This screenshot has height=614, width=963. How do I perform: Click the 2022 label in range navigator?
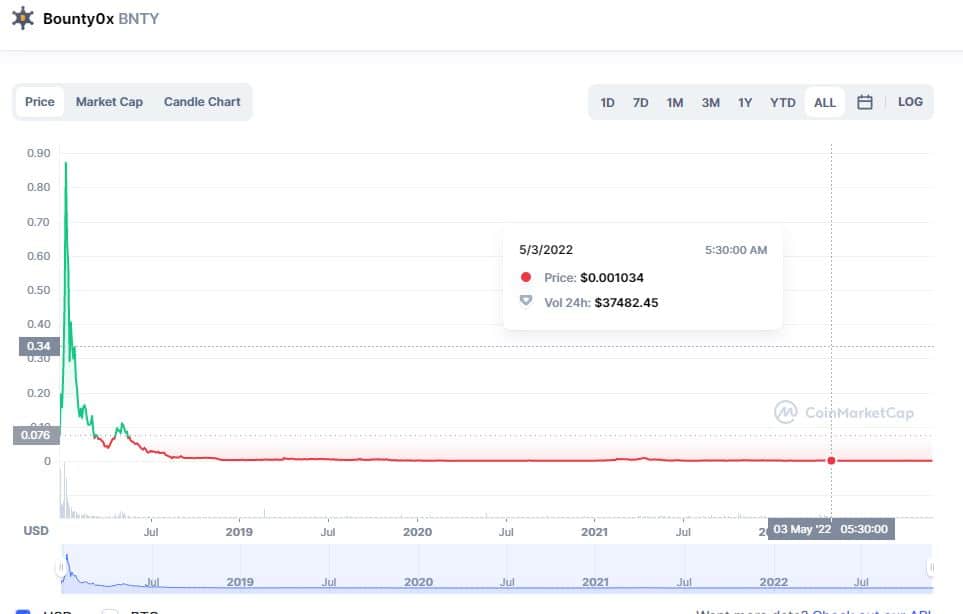pyautogui.click(x=773, y=581)
